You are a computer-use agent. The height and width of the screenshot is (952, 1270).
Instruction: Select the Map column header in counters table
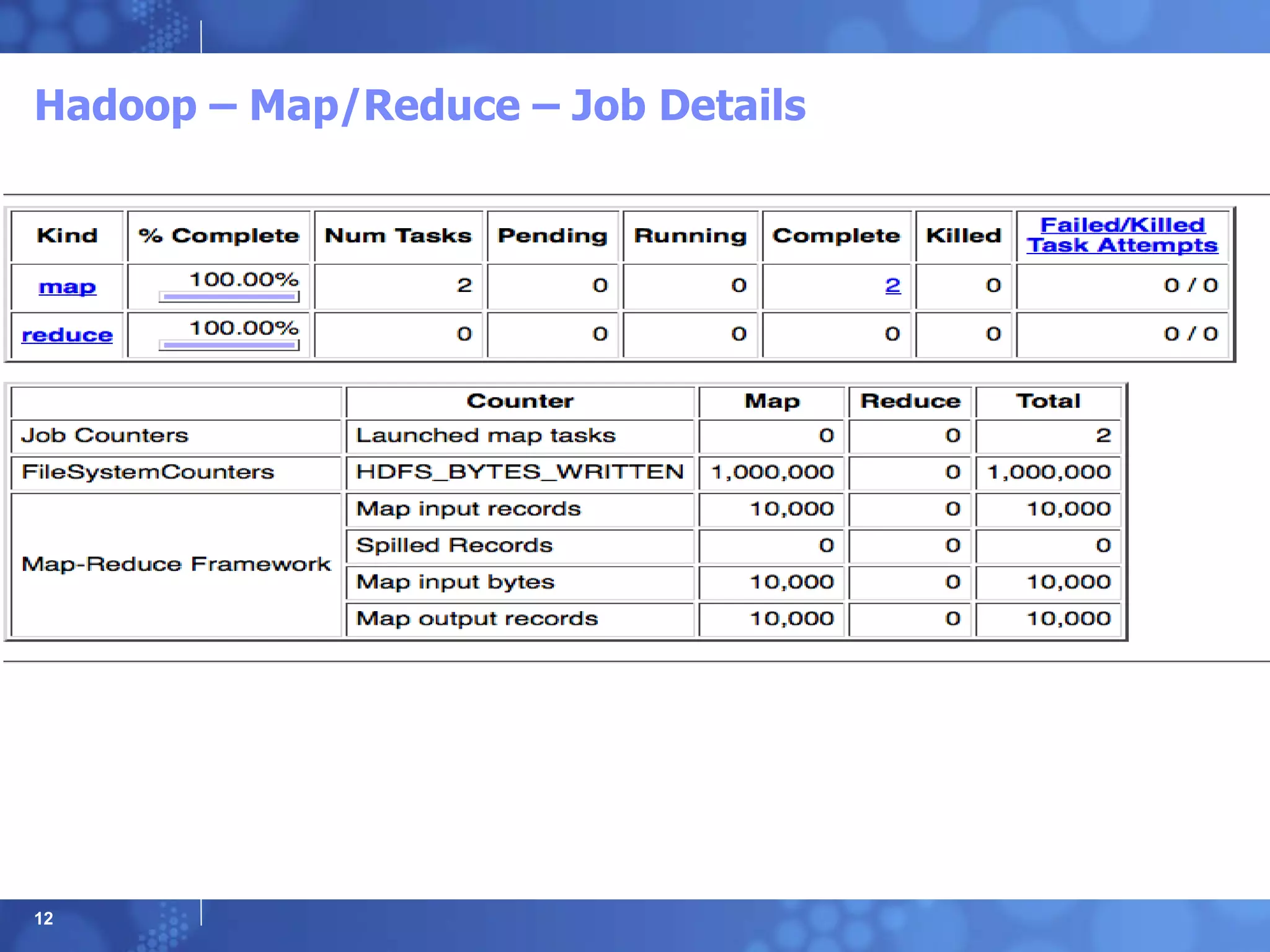772,402
